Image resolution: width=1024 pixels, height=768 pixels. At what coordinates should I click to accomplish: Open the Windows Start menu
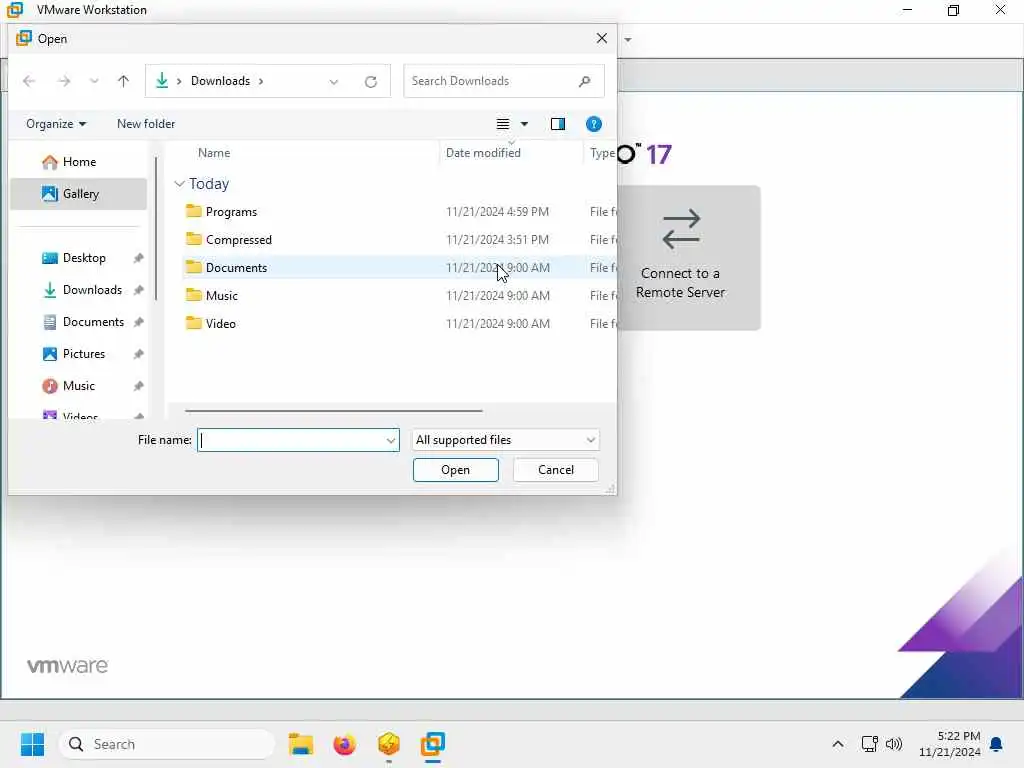tap(33, 744)
